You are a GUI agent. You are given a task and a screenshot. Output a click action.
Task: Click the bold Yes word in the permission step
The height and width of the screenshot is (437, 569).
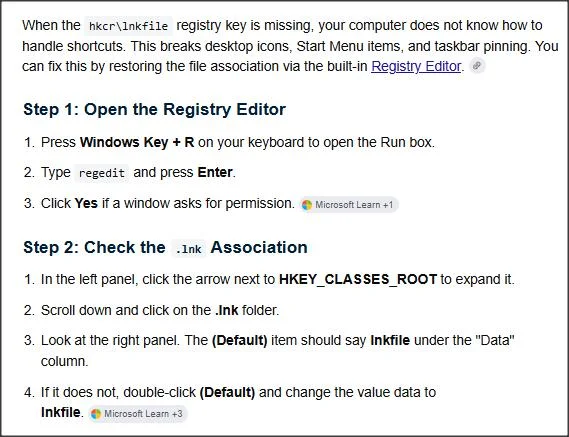tap(86, 203)
